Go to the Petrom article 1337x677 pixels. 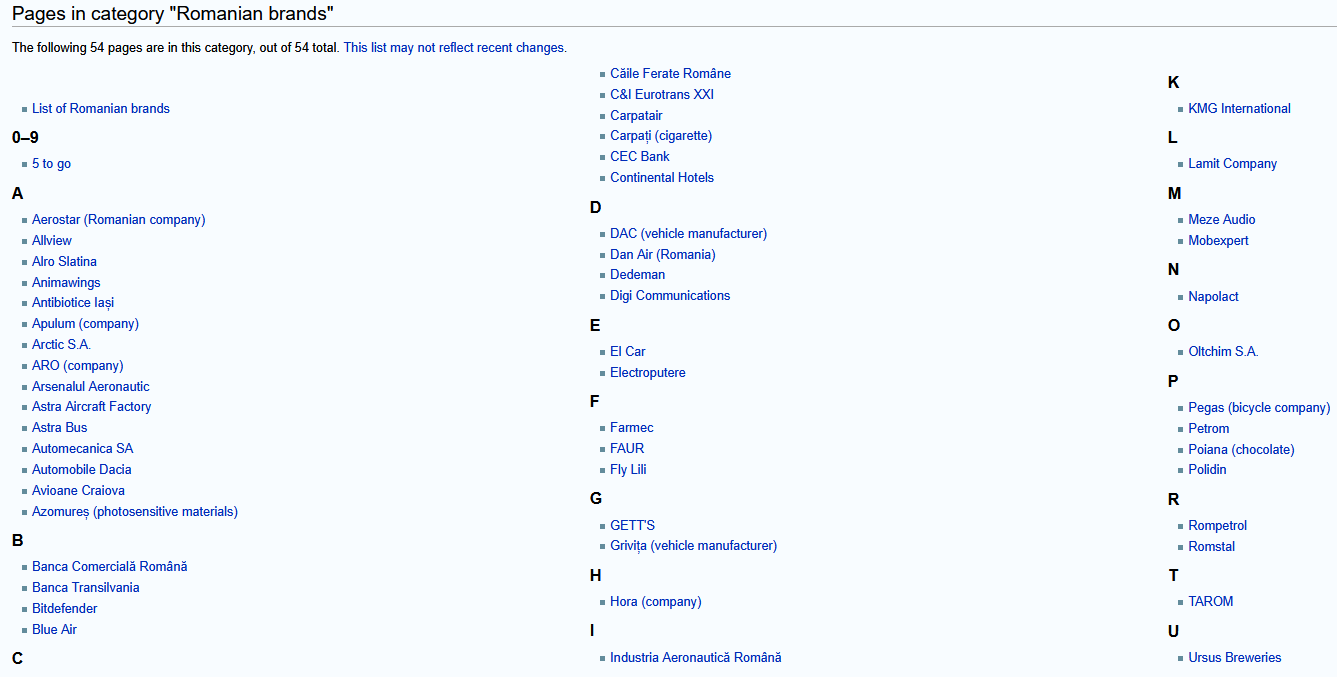[x=1209, y=428]
